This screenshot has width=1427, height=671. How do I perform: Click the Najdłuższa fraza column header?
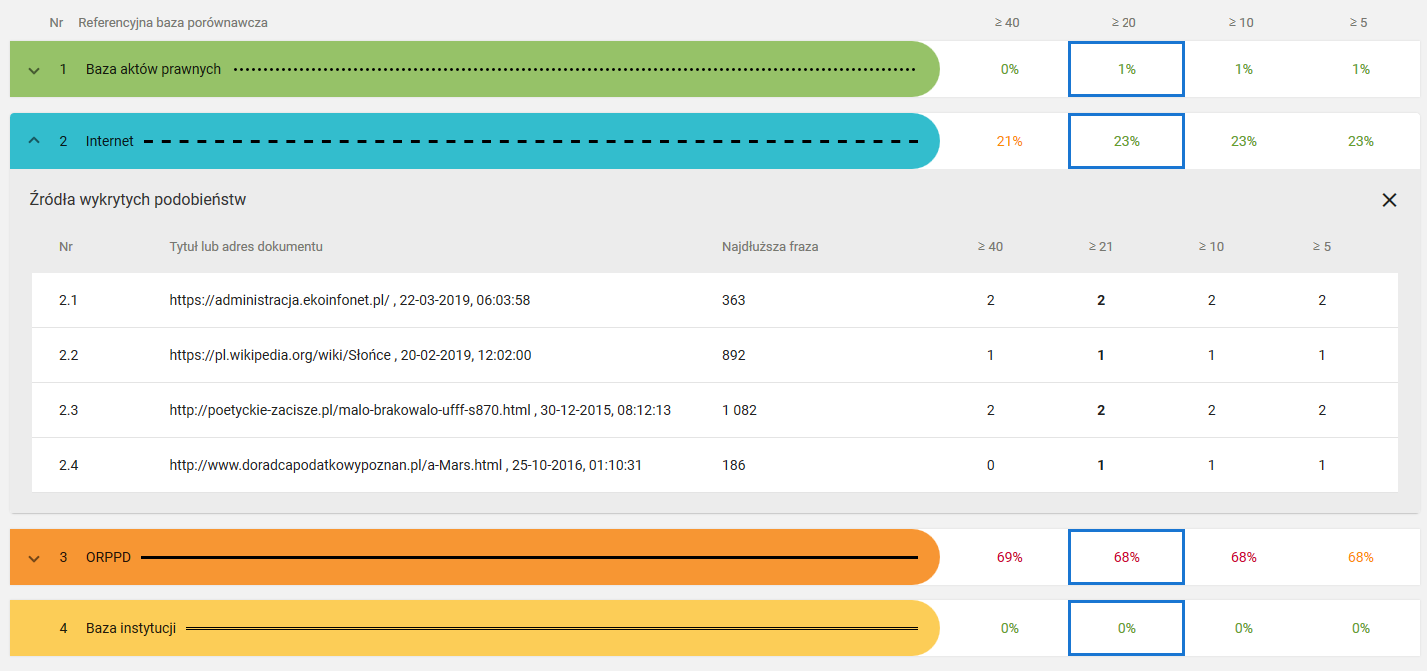point(770,246)
